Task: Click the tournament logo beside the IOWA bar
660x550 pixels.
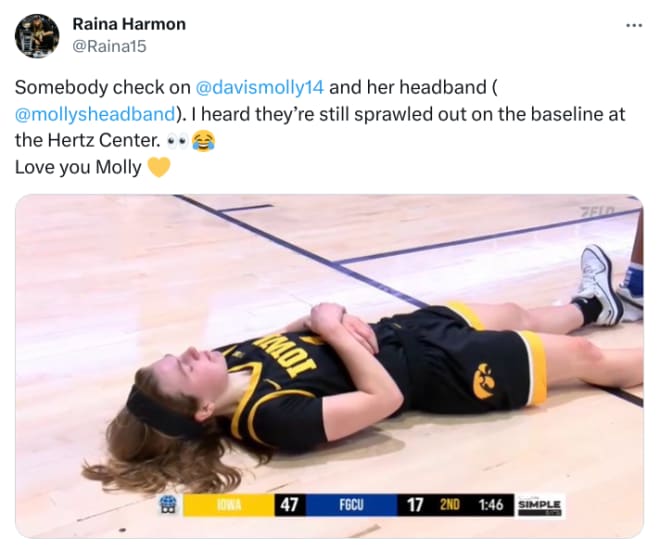Action: coord(168,505)
